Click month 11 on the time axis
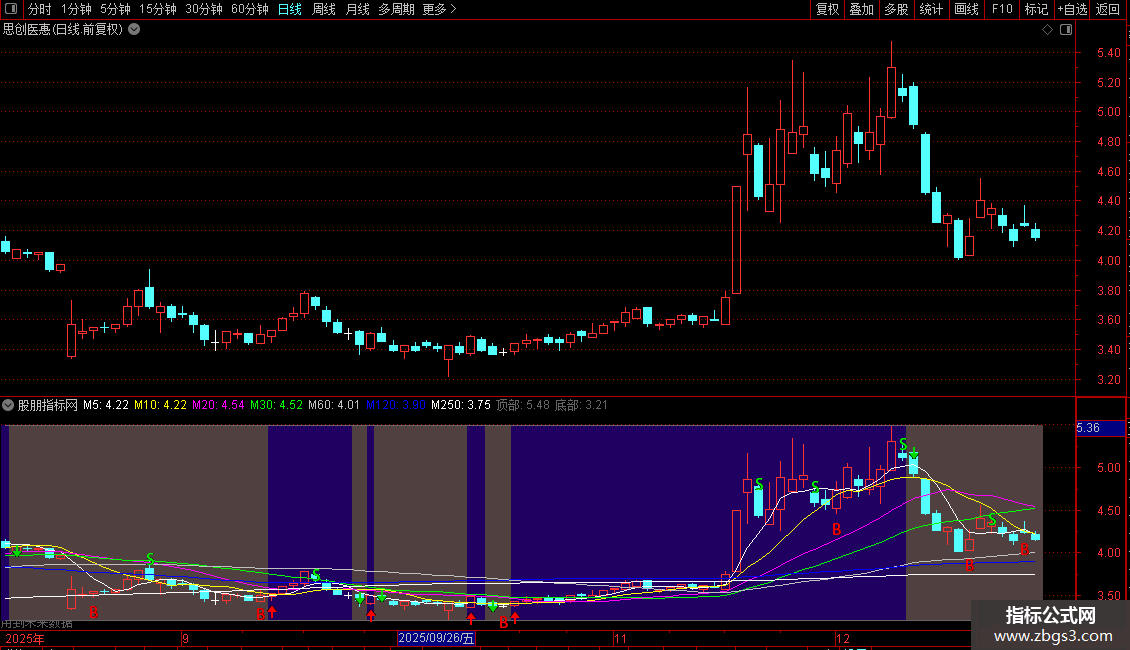1130x650 pixels. click(620, 638)
